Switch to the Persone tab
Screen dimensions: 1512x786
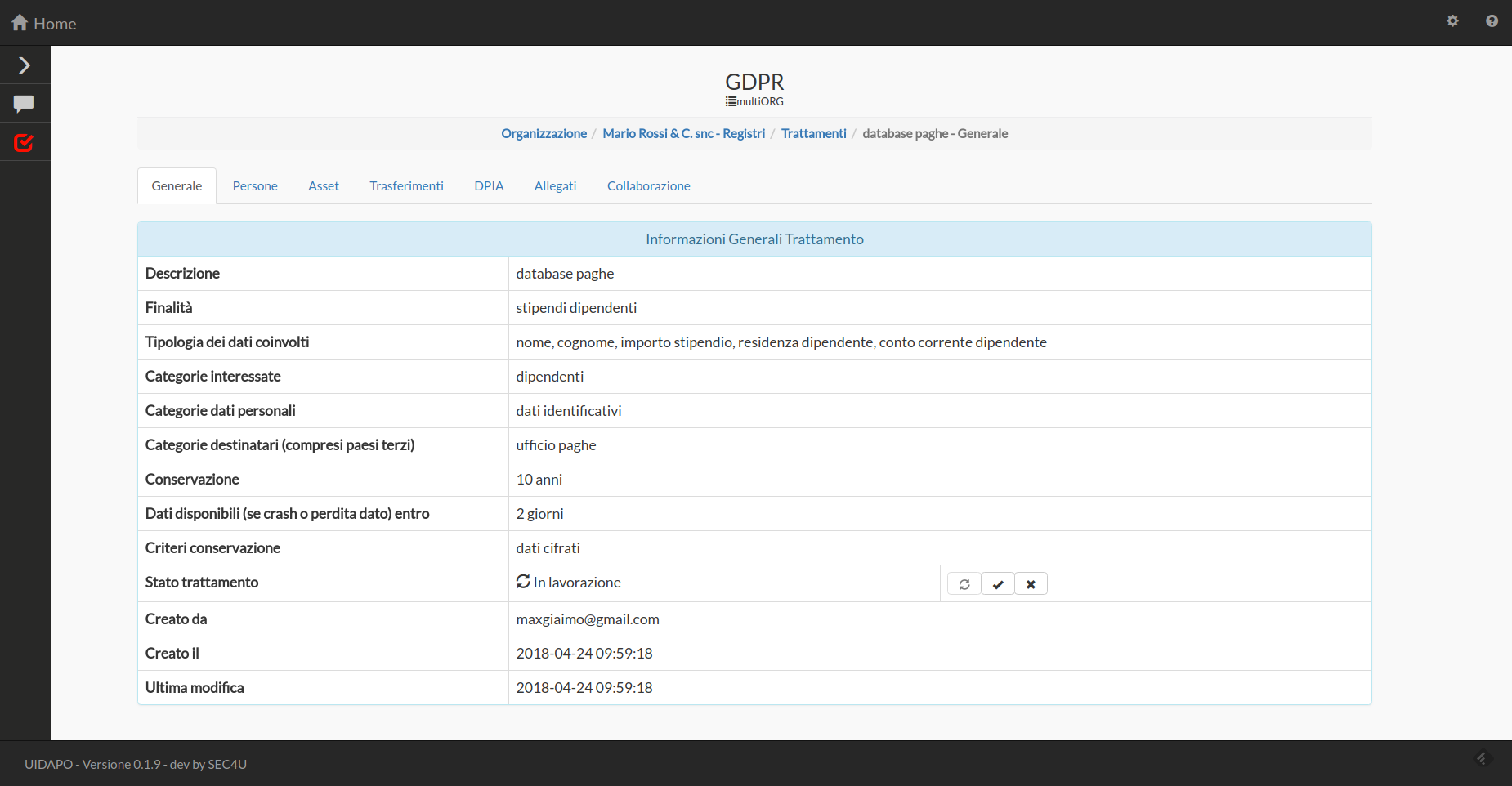255,186
